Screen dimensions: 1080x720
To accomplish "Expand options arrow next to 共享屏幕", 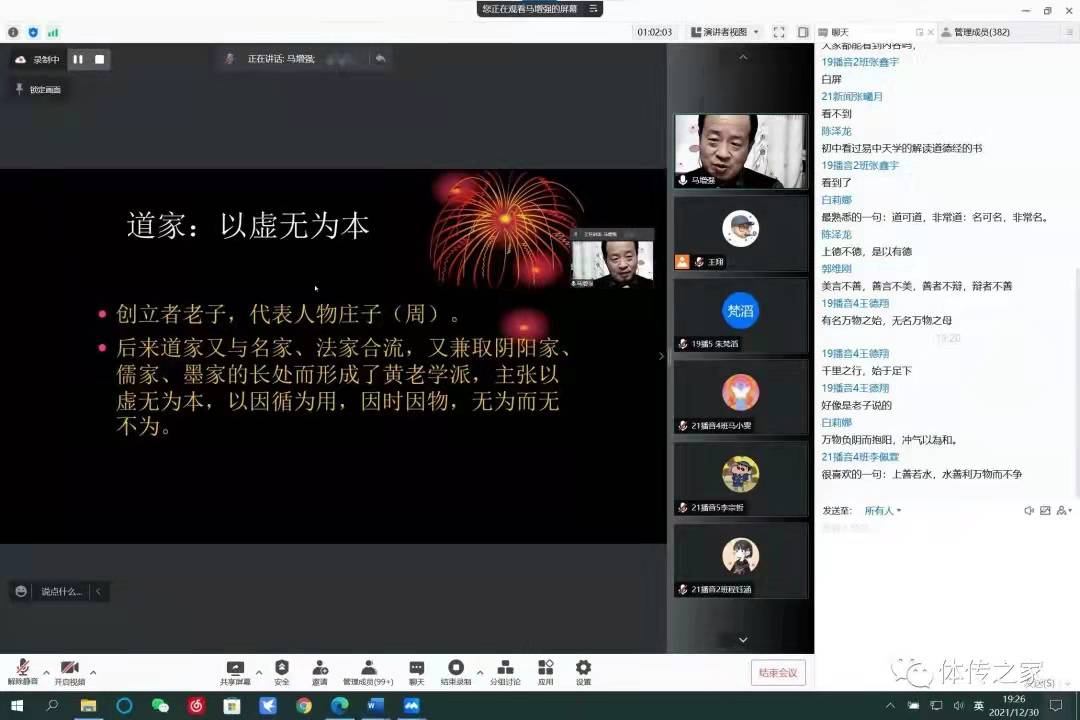I will click(x=259, y=671).
